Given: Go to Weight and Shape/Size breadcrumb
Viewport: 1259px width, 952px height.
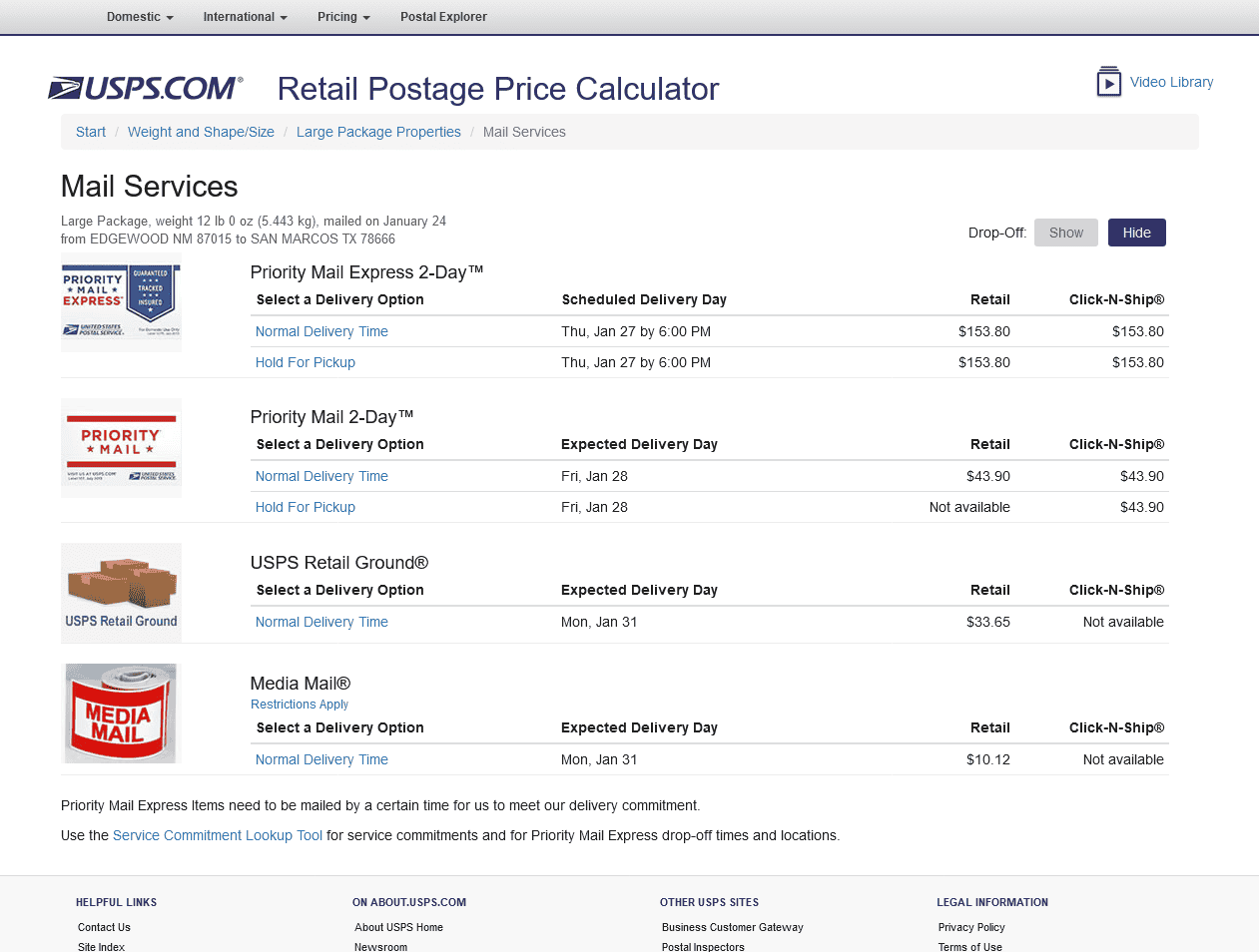Looking at the screenshot, I should (x=201, y=132).
